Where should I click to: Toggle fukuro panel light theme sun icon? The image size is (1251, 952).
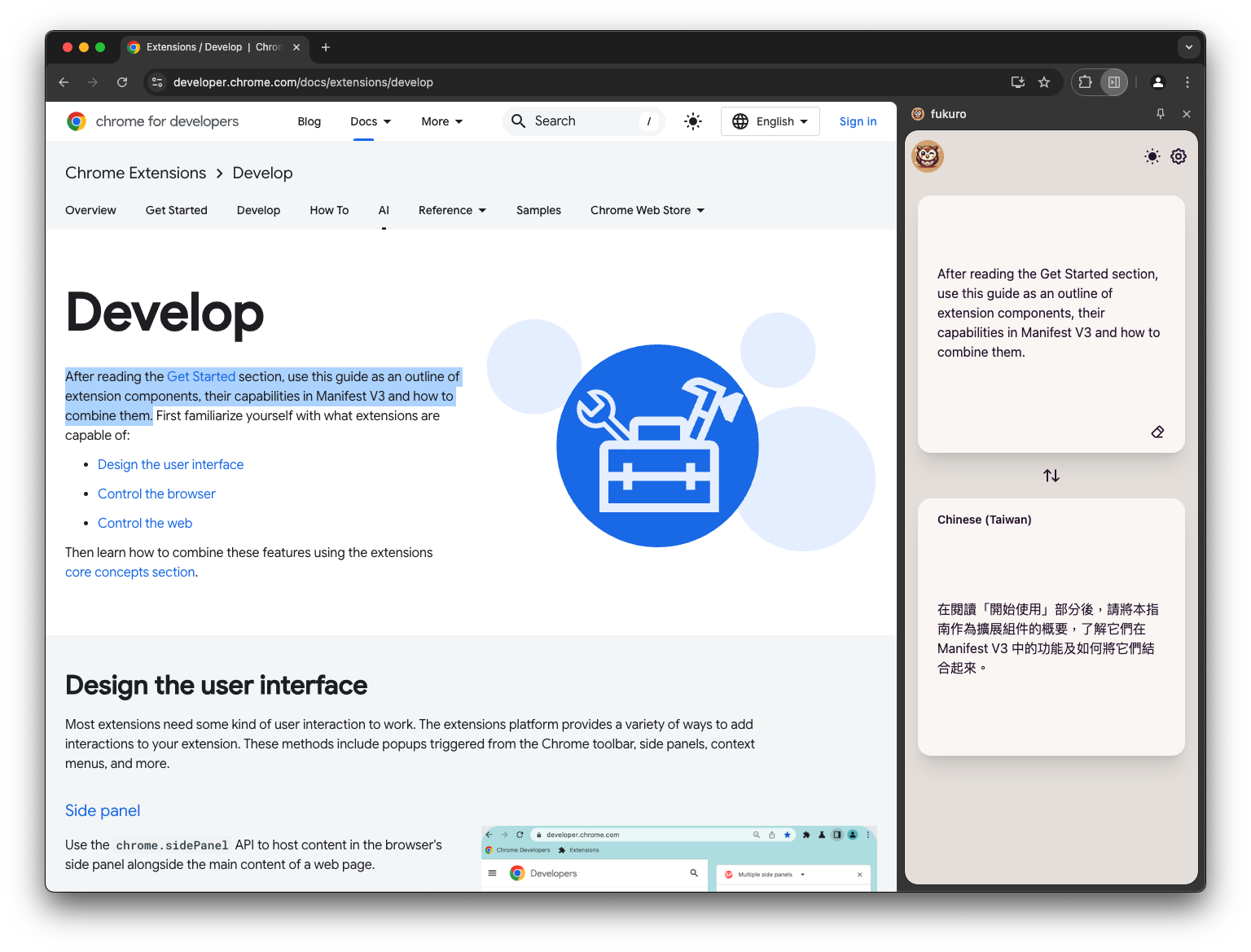coord(1152,156)
